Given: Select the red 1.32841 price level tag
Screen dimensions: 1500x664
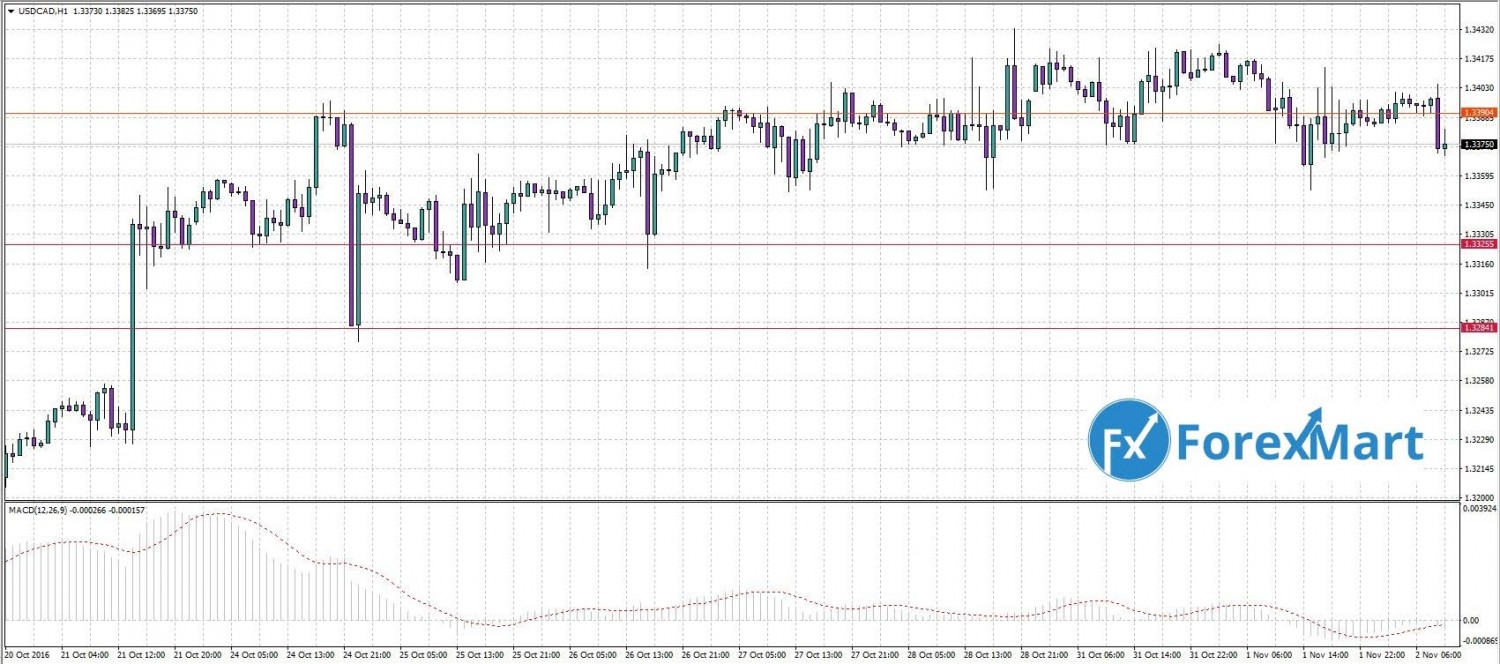Looking at the screenshot, I should click(x=1478, y=327).
